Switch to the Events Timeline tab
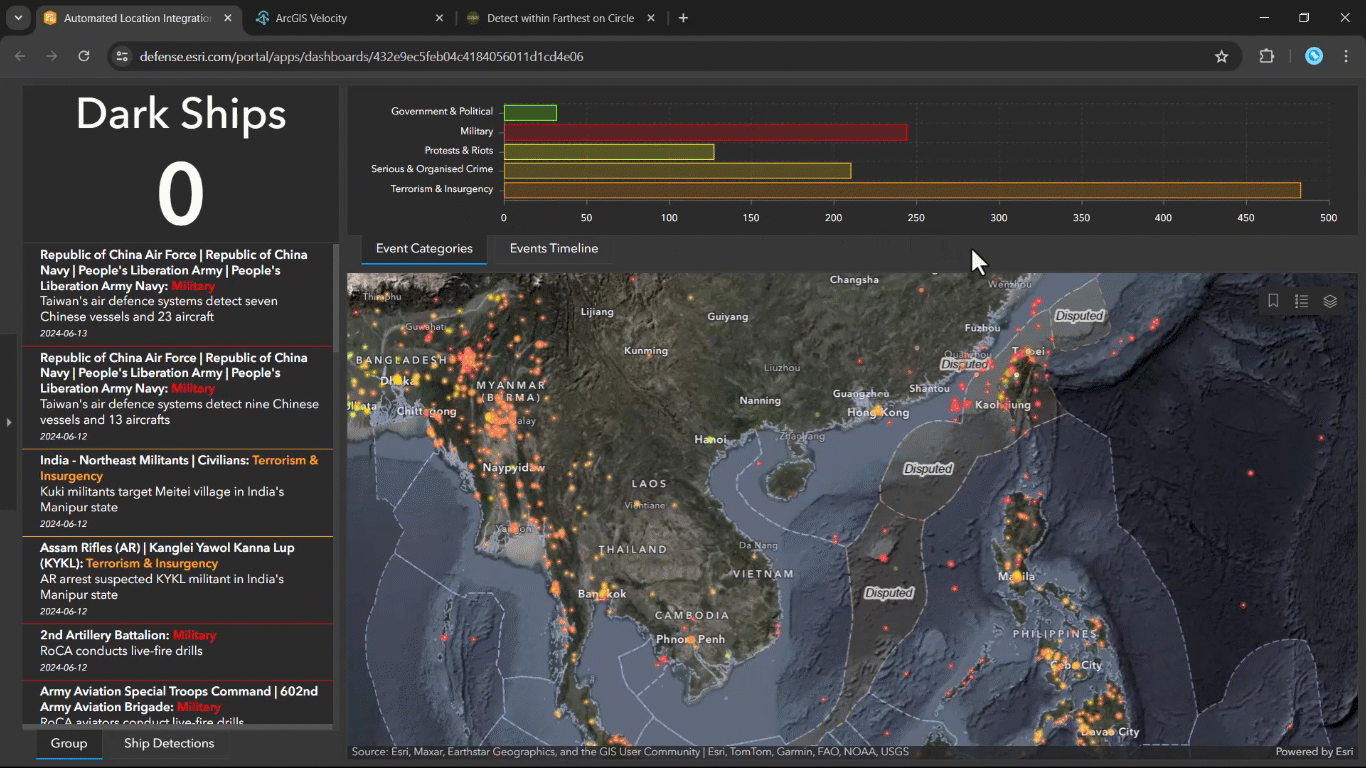 coord(553,248)
